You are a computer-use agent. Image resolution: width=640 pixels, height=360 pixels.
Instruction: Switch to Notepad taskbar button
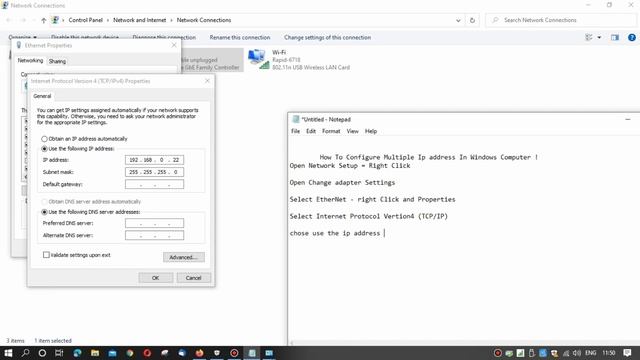pos(252,353)
